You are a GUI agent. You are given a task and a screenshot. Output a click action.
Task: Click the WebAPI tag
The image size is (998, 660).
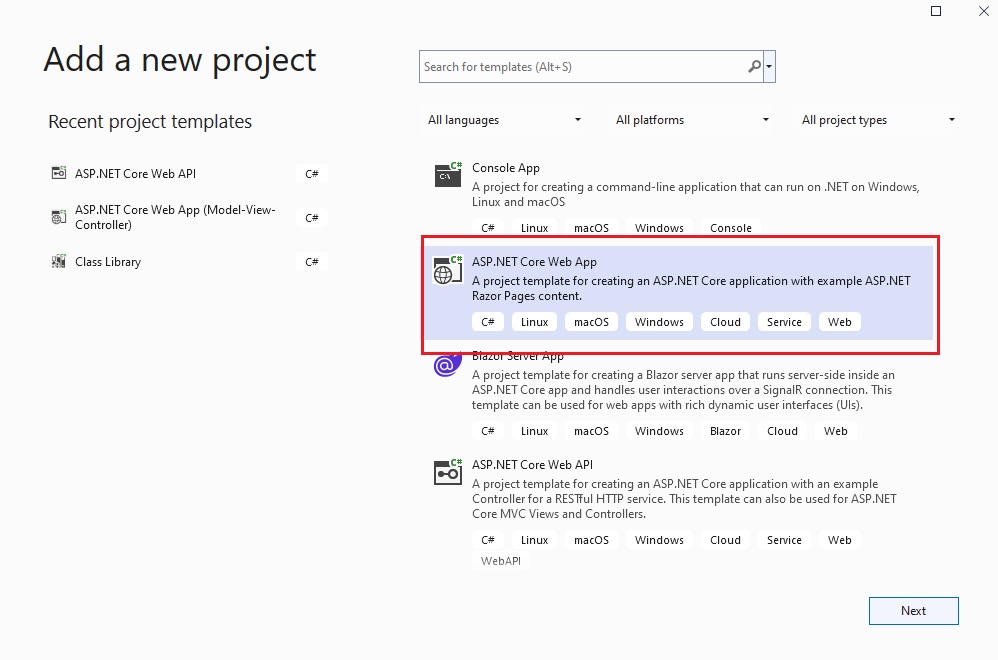pyautogui.click(x=500, y=561)
